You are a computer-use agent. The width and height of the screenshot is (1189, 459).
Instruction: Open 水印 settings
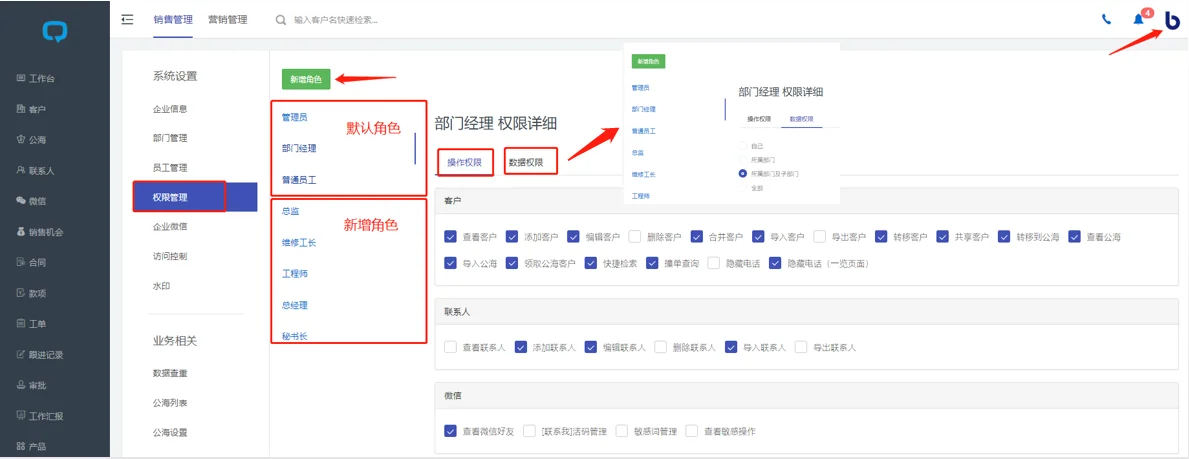pos(161,286)
